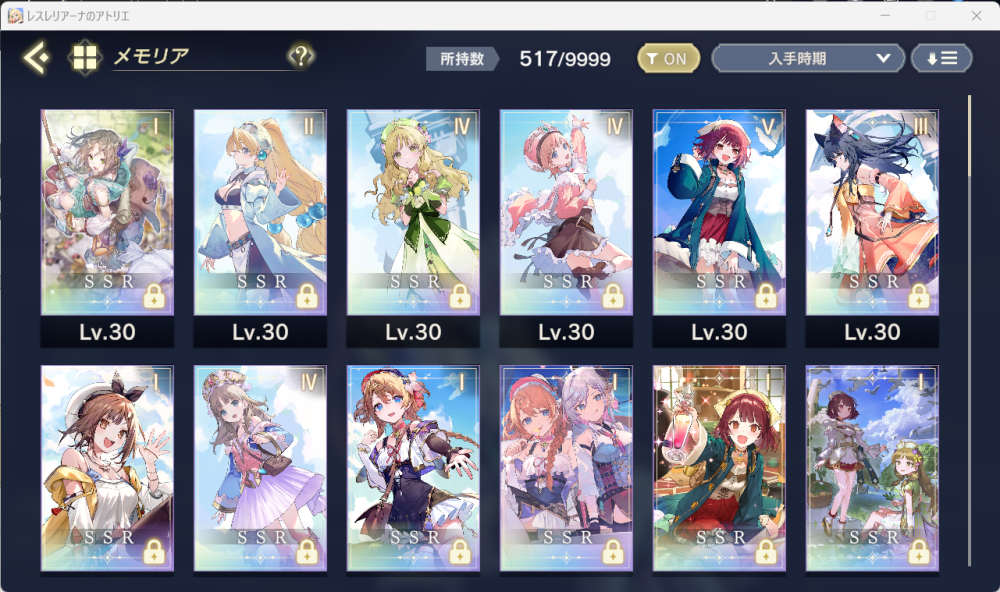Click the lock icon on the white-hat brunette card
1000x592 pixels.
154,552
